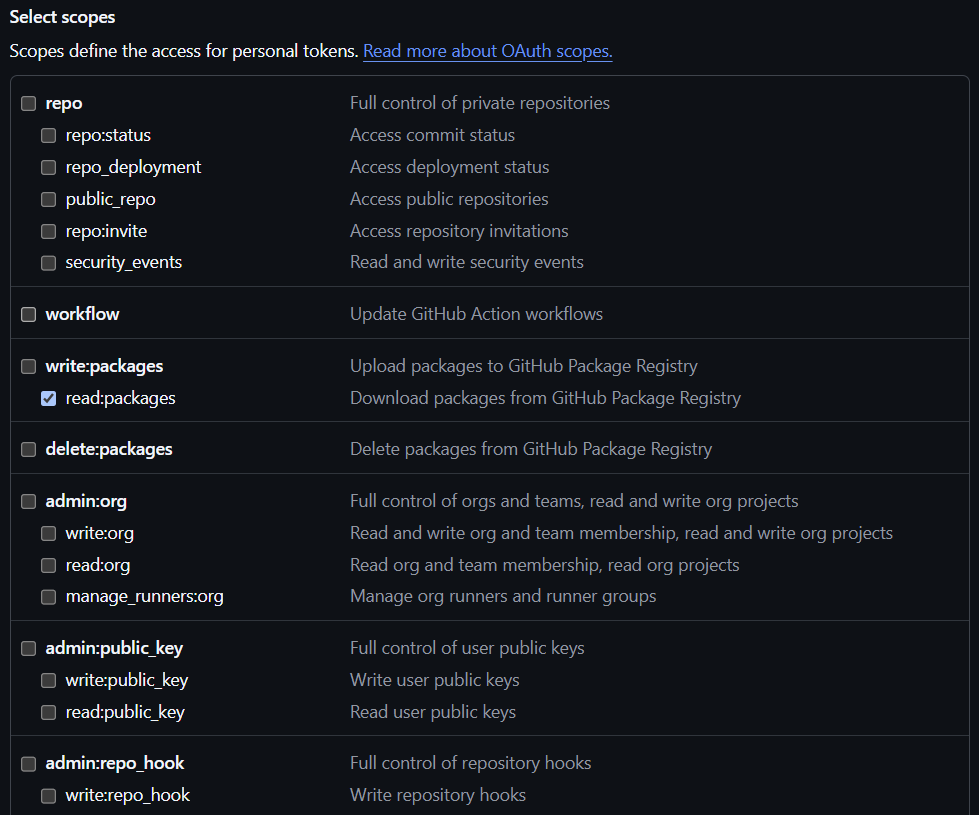Enable the repo scope checkbox
Image resolution: width=979 pixels, height=815 pixels.
pos(29,104)
